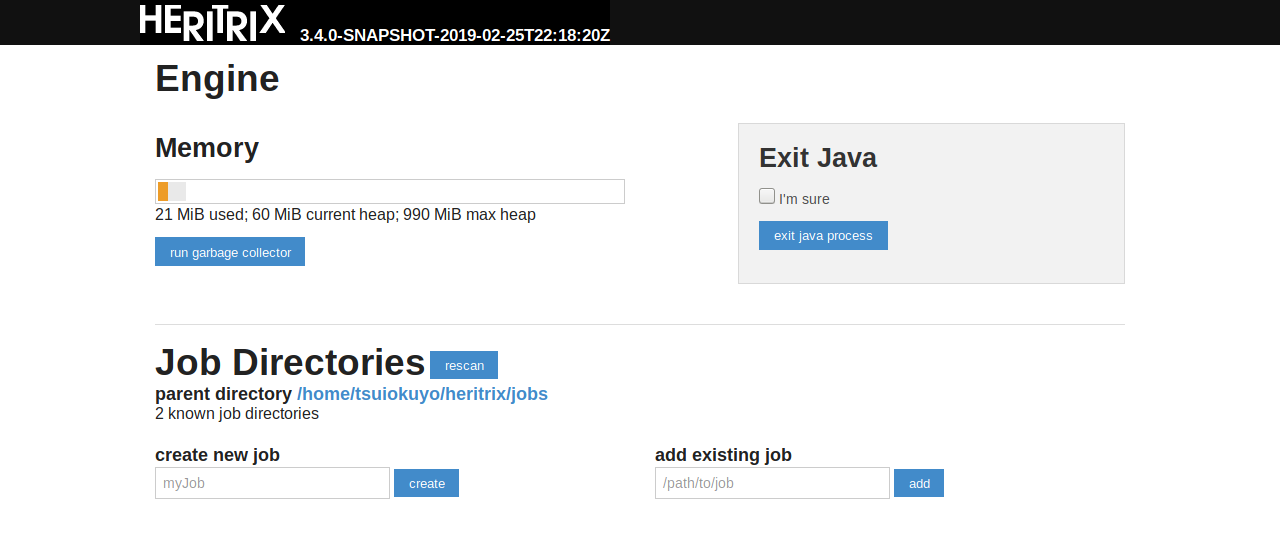
Task: Focus the "myJob" new job name field
Action: point(272,483)
